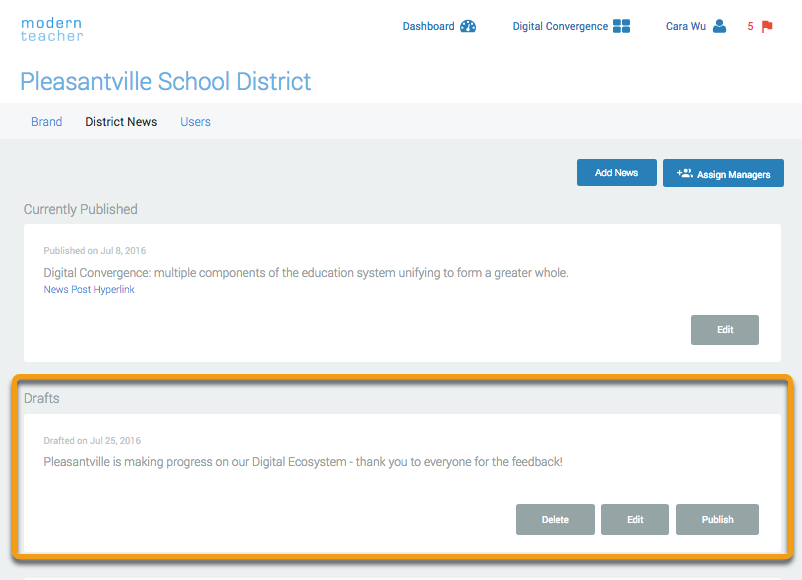Delete the Pleasantville draft post
Viewport: 802px width, 580px height.
[x=555, y=520]
